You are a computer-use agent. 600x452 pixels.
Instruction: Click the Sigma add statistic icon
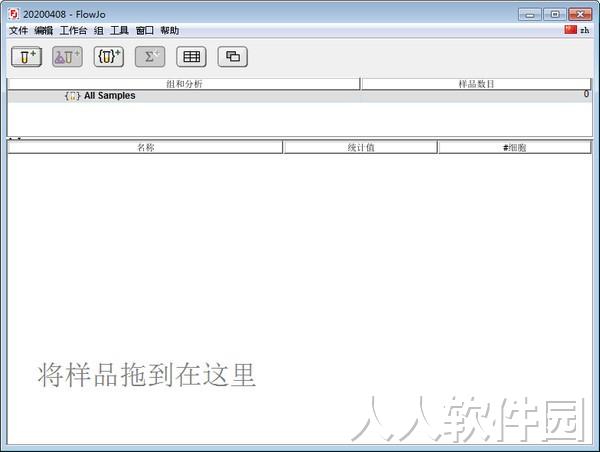[x=150, y=57]
